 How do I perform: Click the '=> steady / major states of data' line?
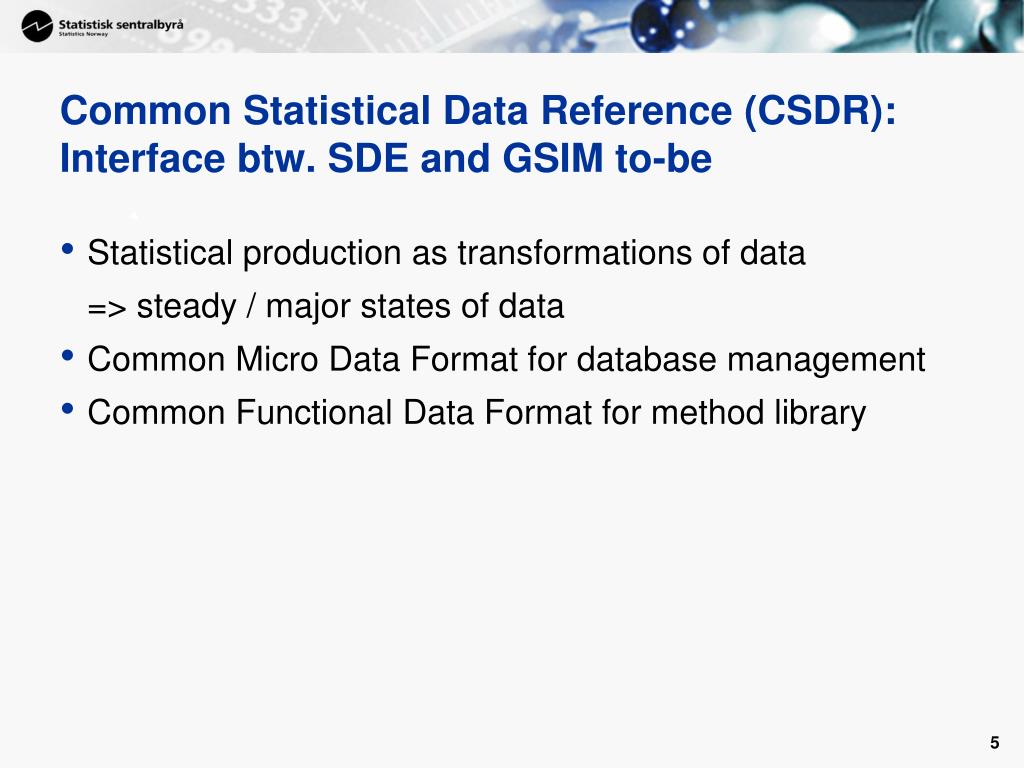tap(326, 307)
